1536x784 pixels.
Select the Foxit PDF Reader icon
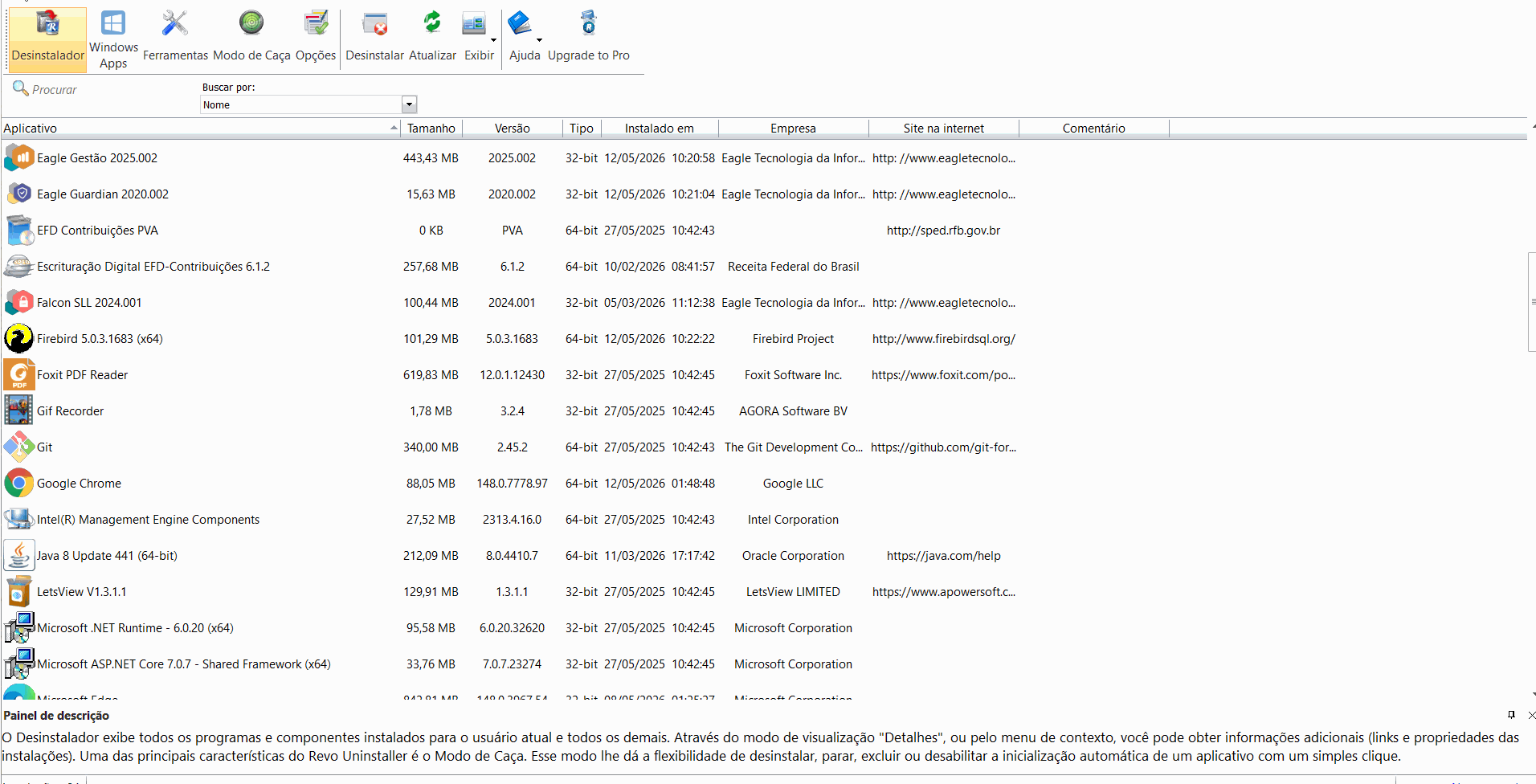(19, 375)
